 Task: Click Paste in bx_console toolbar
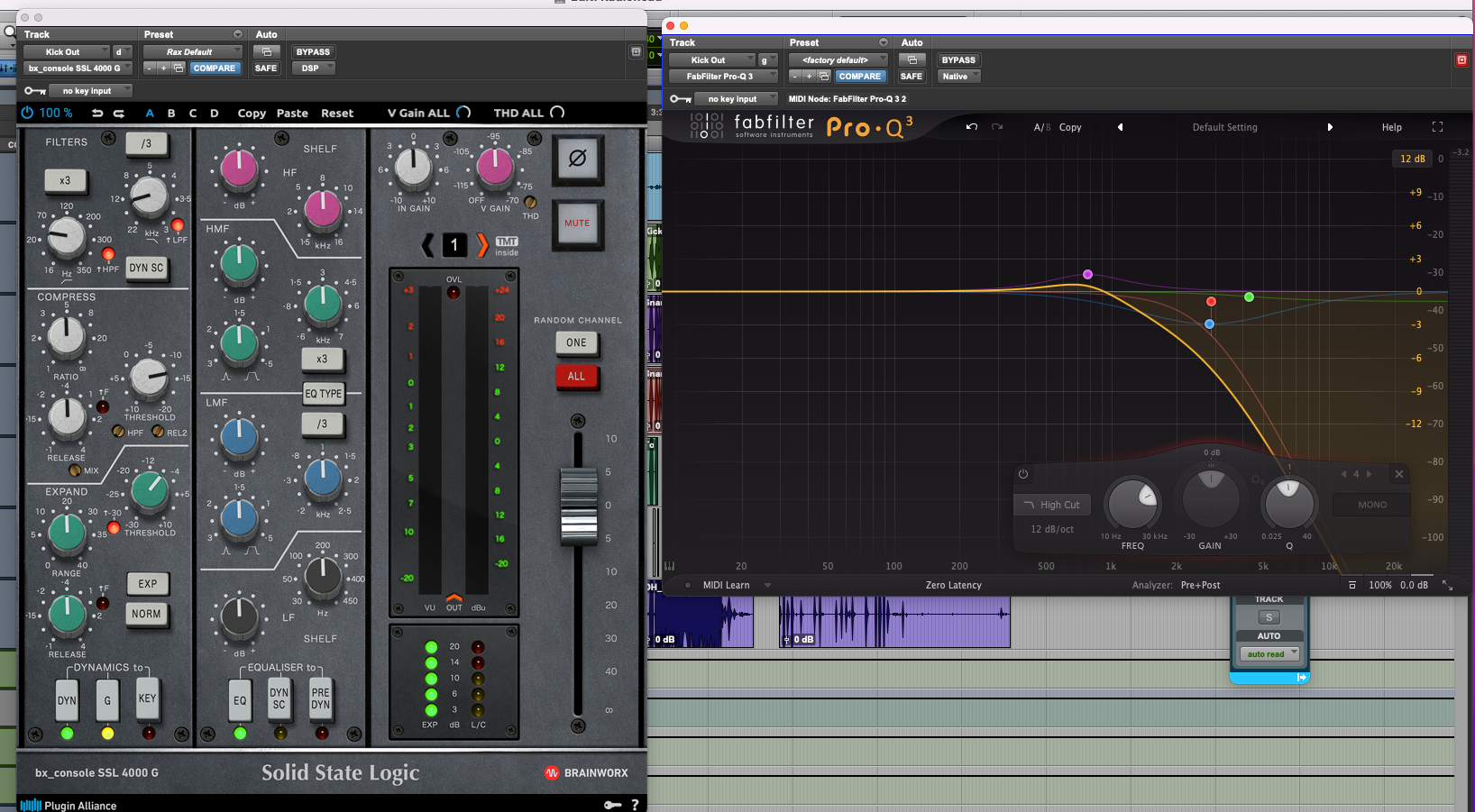[x=292, y=114]
